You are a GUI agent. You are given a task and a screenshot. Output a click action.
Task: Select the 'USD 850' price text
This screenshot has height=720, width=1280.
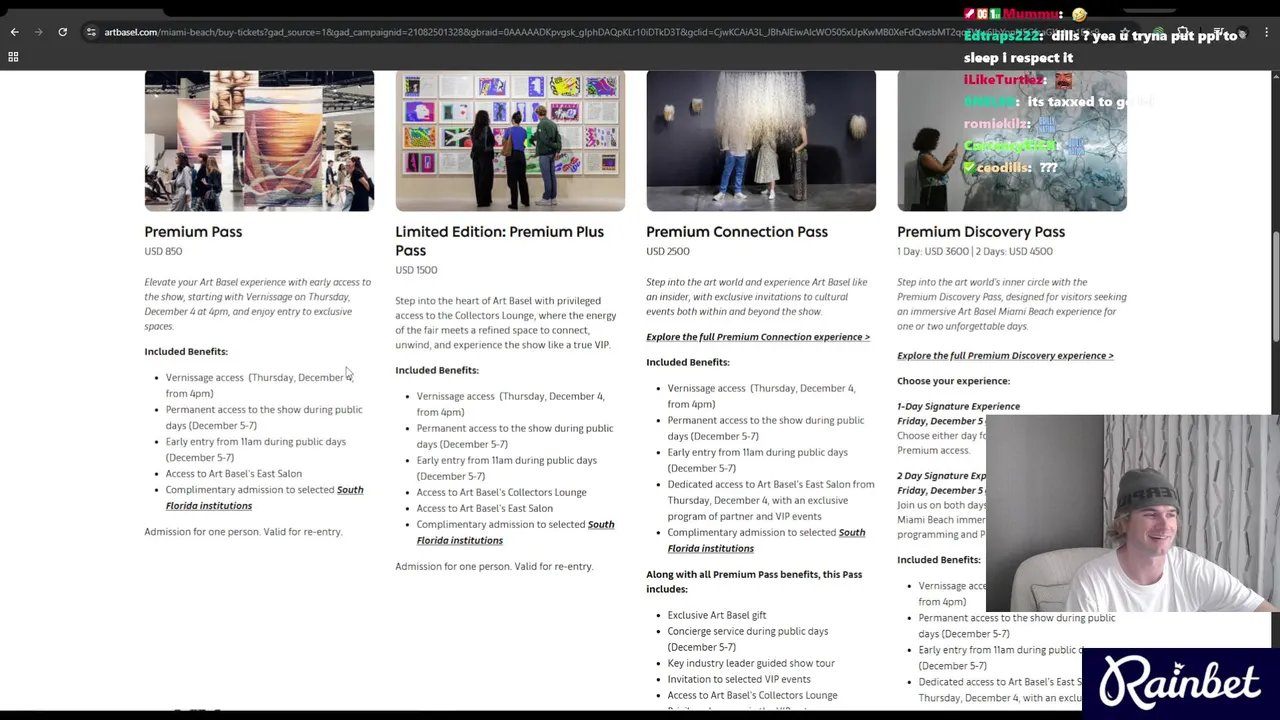click(x=163, y=251)
